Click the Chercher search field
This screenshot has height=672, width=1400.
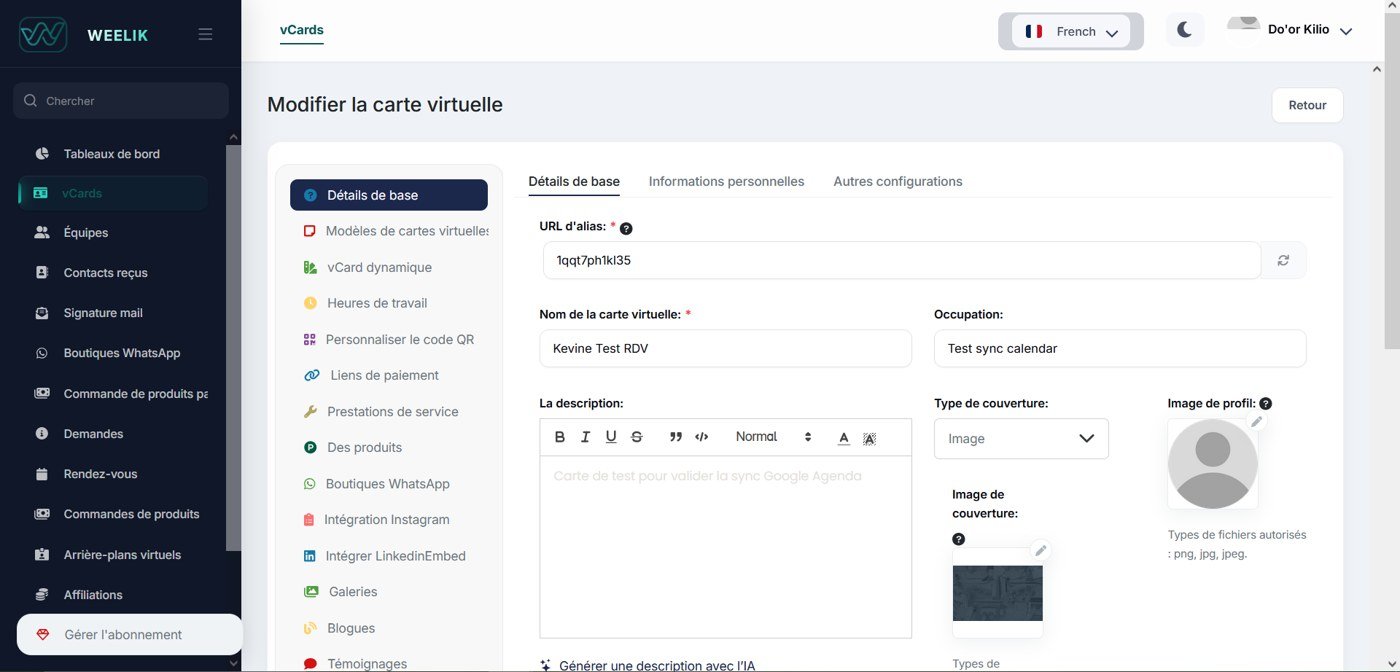[121, 101]
